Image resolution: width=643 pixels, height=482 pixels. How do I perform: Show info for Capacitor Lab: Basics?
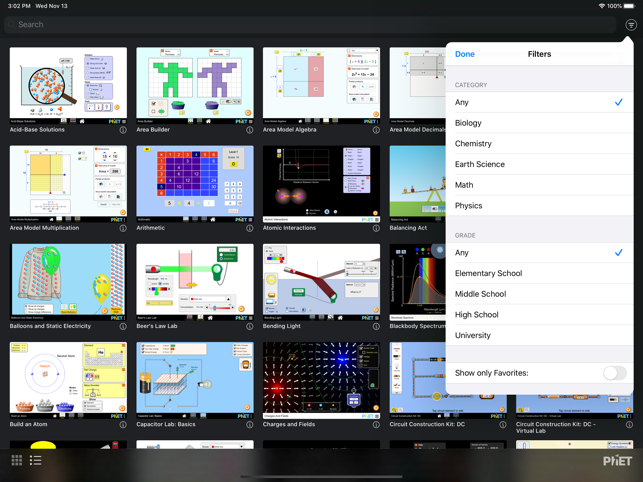(x=249, y=425)
